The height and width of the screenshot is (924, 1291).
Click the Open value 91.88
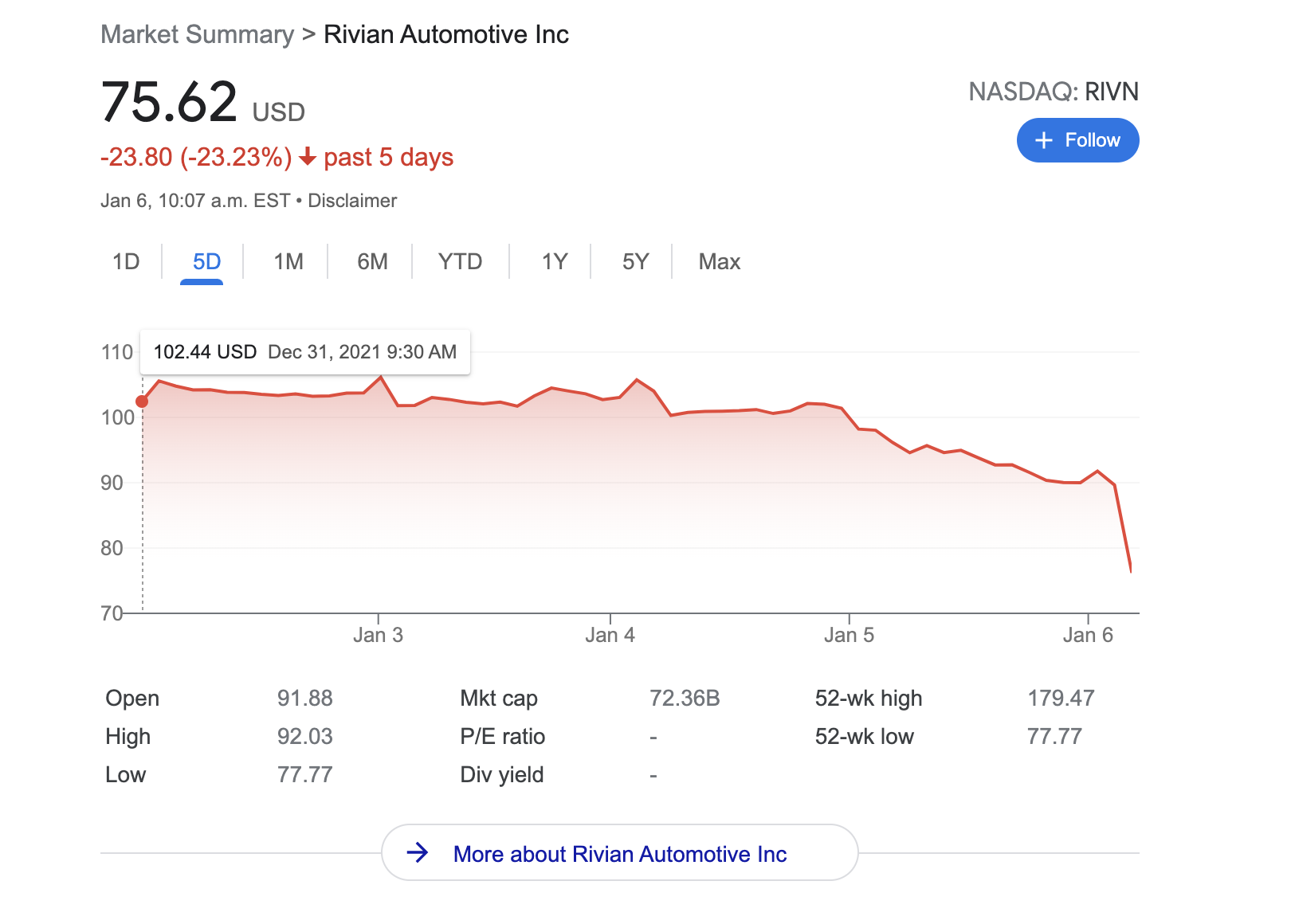[x=305, y=698]
